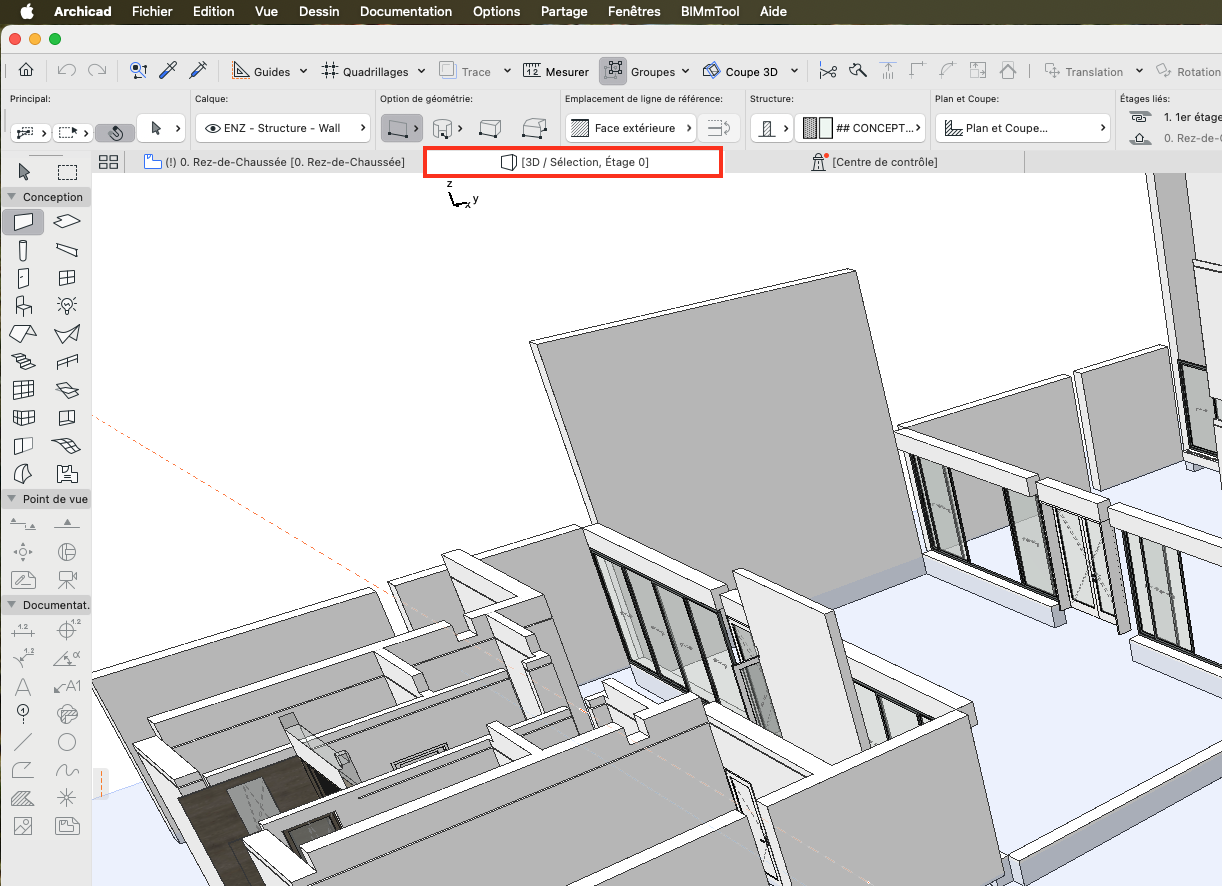Toggle the Trace reference
The image size is (1222, 886).
[x=464, y=71]
